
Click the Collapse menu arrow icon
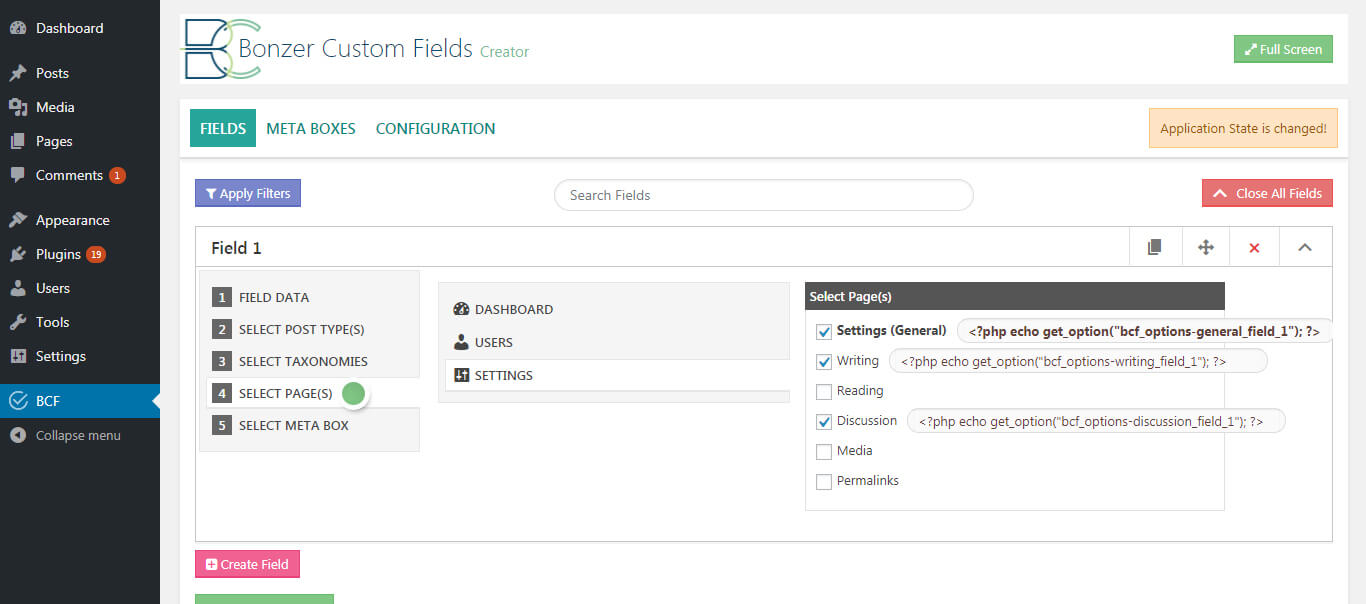[x=18, y=435]
